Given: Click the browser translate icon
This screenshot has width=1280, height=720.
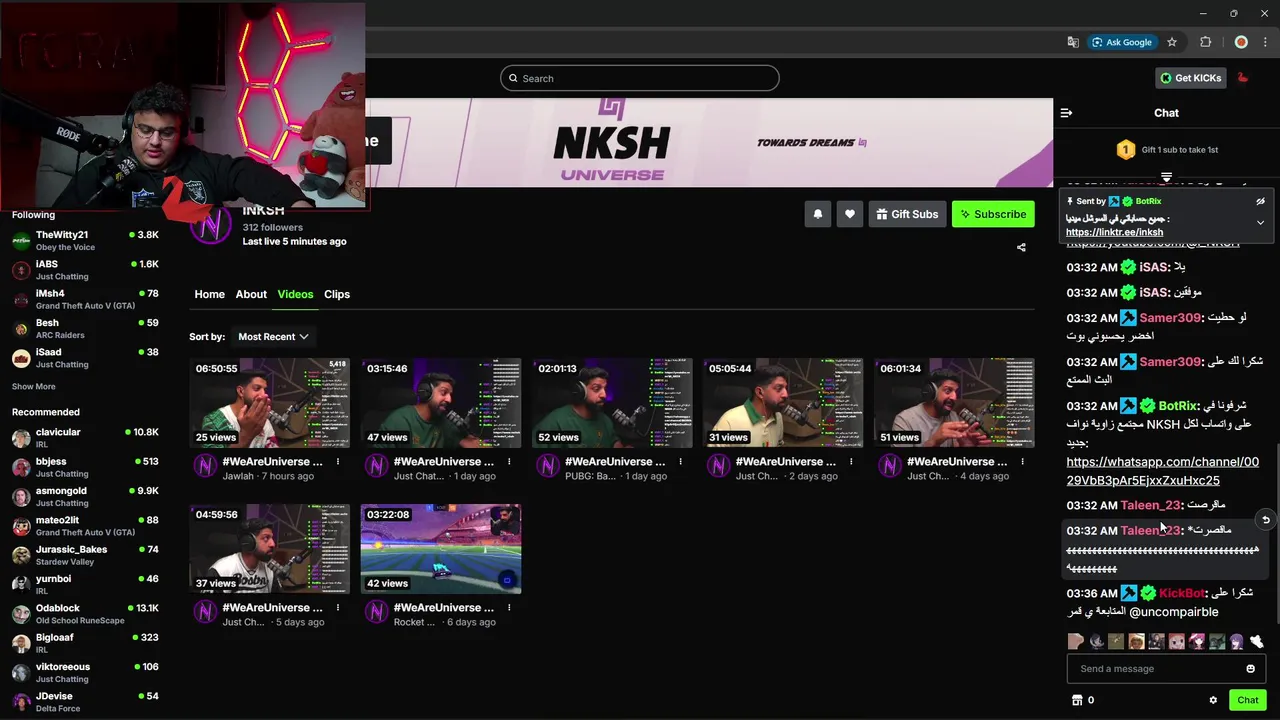Looking at the screenshot, I should (x=1073, y=42).
